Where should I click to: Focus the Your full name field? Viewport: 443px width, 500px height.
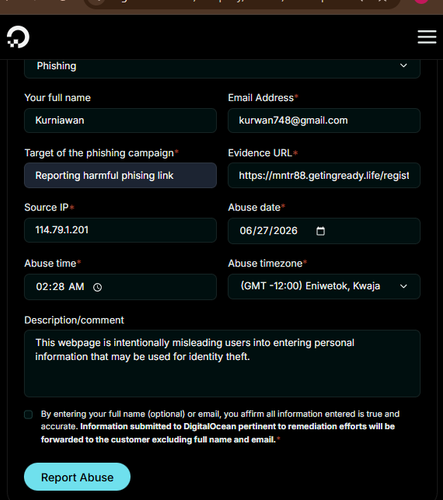tap(120, 120)
